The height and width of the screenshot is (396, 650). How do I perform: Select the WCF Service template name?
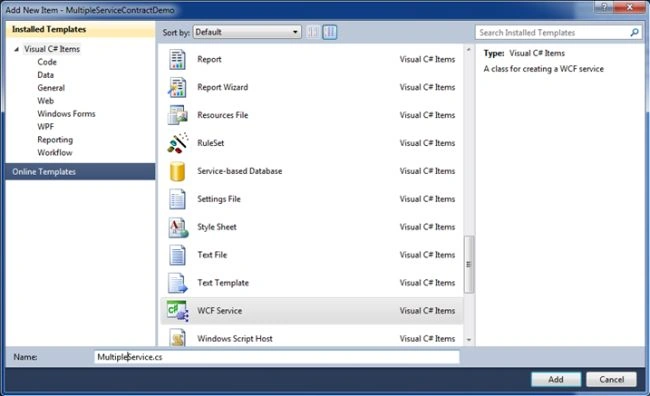[x=220, y=311]
